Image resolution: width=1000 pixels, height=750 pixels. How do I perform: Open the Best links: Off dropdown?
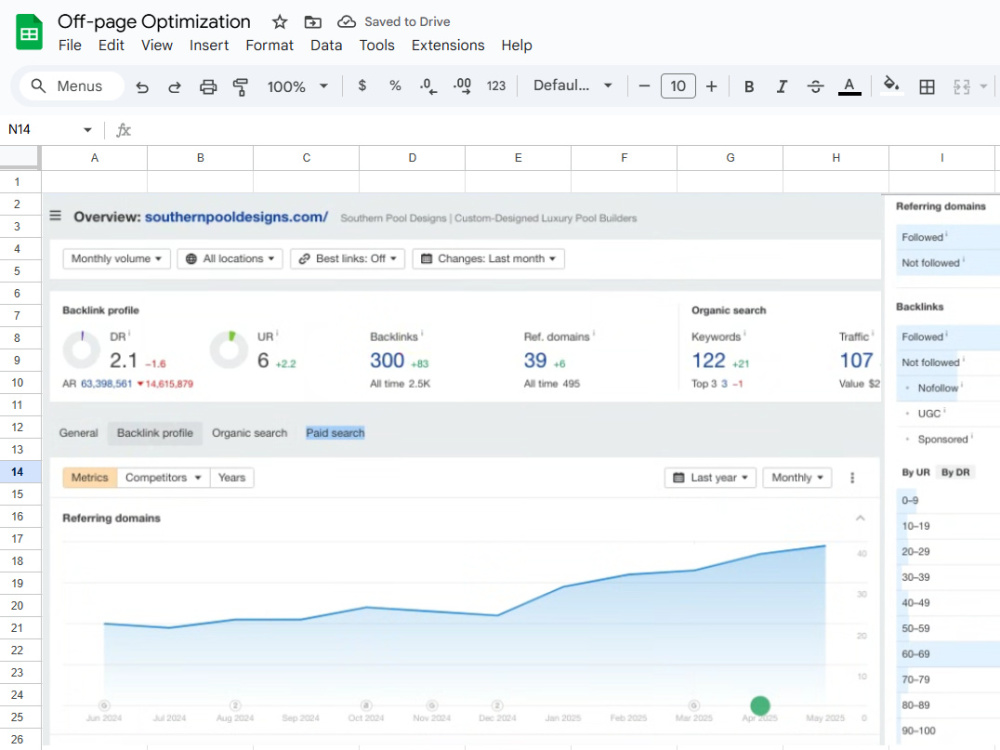(x=348, y=258)
